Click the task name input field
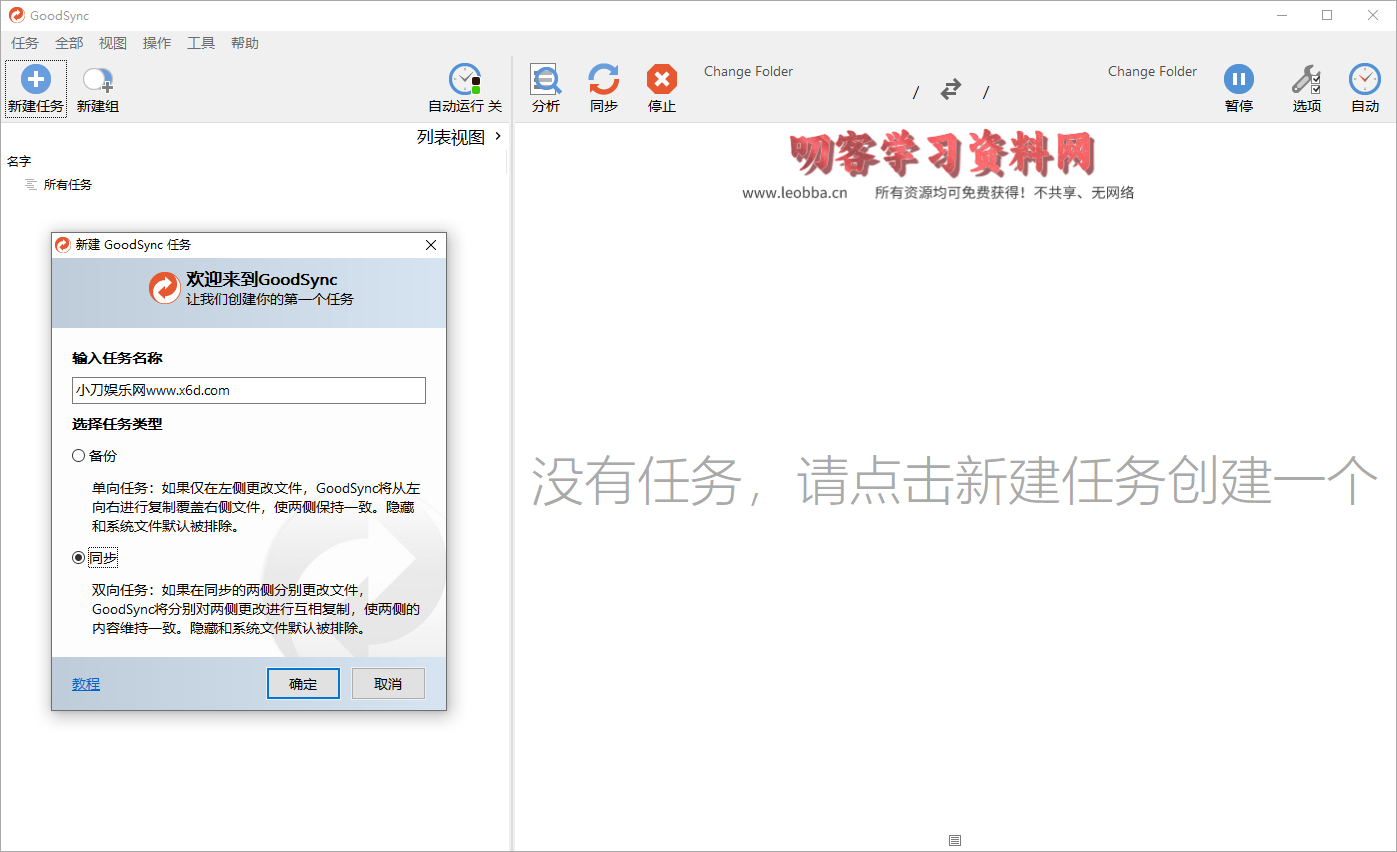This screenshot has height=852, width=1397. (x=249, y=391)
